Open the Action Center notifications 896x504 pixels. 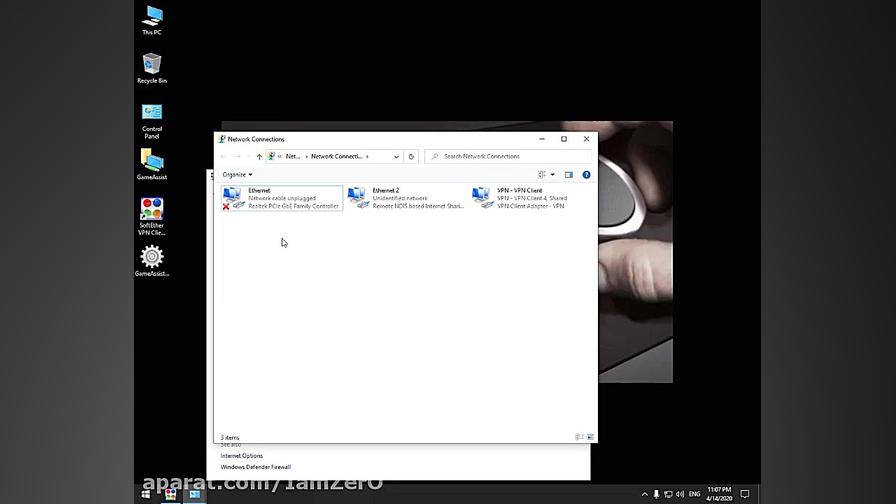(x=745, y=494)
